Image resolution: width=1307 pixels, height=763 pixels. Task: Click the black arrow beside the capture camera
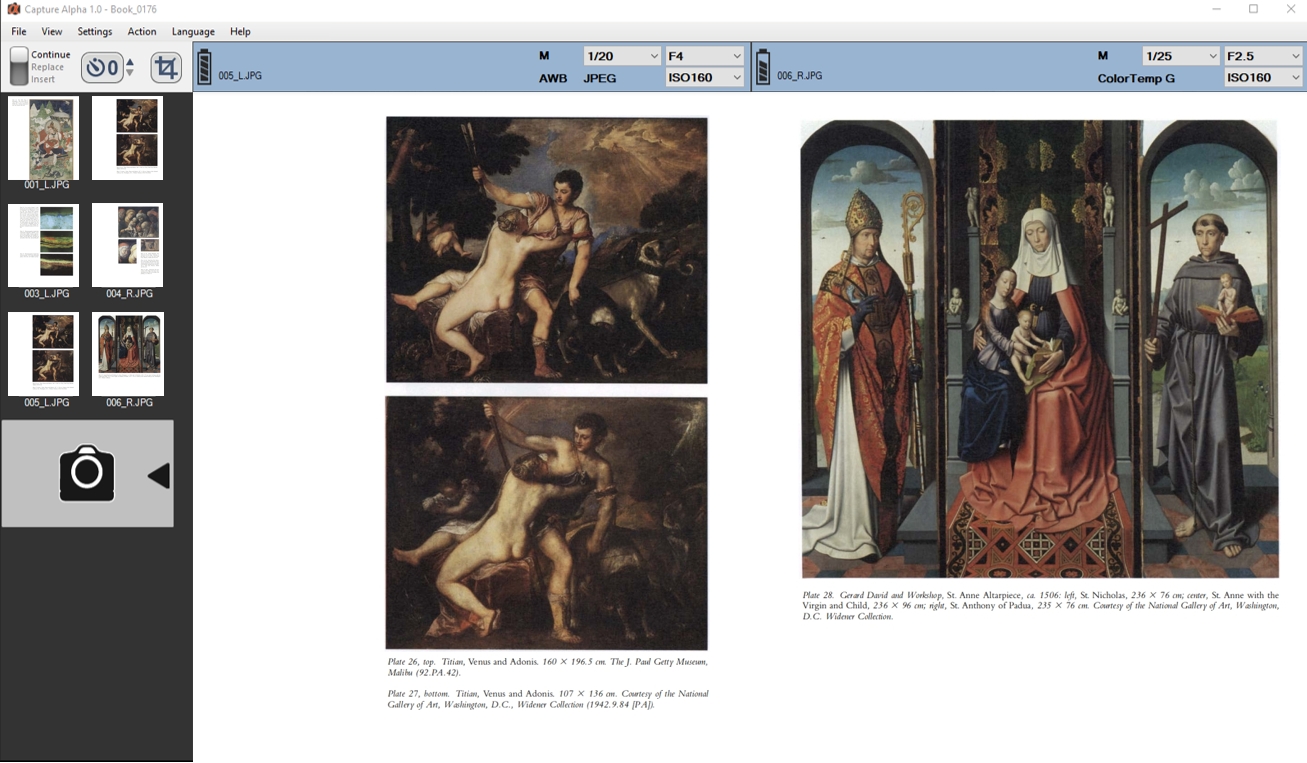158,476
